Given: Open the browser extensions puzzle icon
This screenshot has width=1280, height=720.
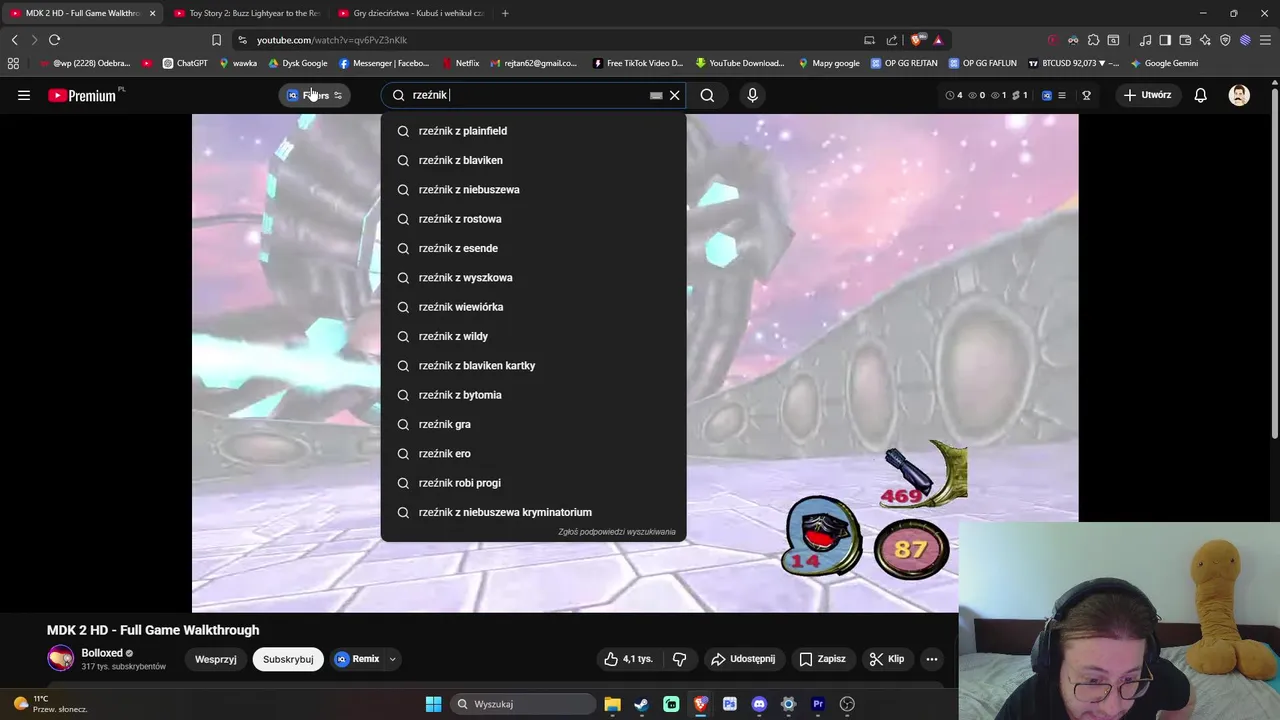Looking at the screenshot, I should click(1093, 40).
